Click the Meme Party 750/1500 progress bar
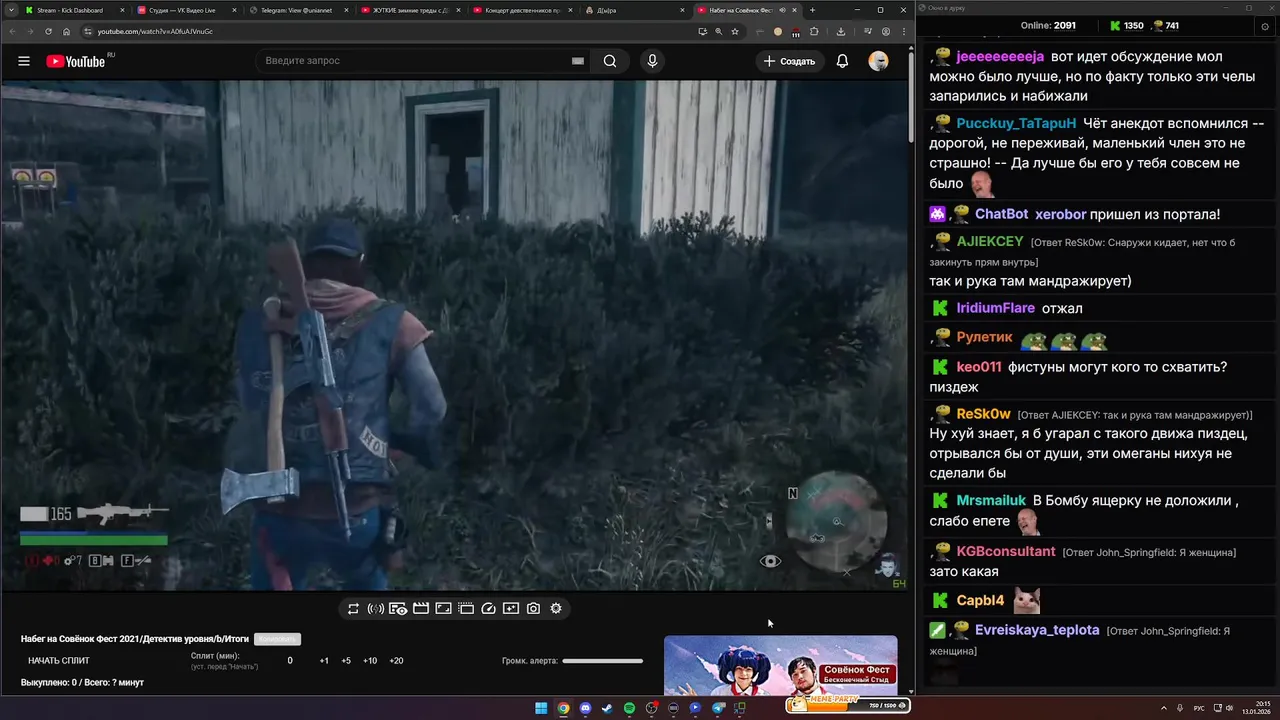 coord(848,705)
